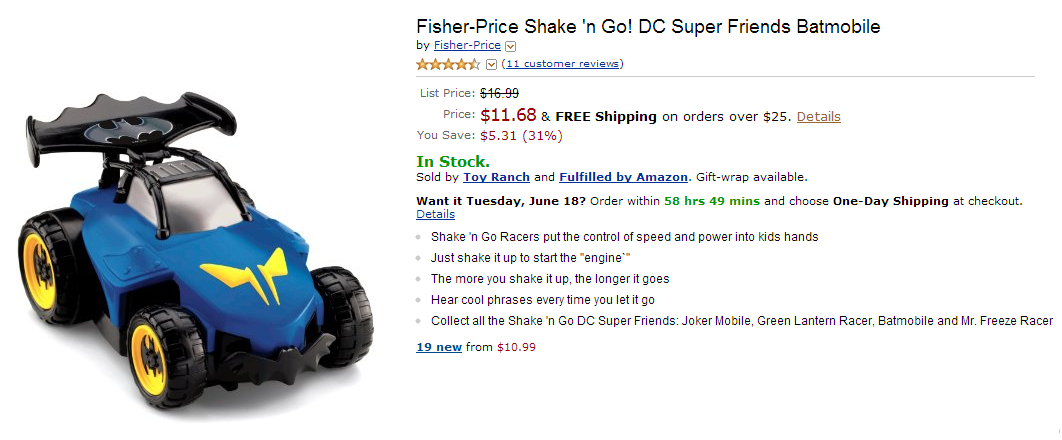Click the Collect all Shake 'n Go bullet
1062x440 pixels.
click(741, 321)
